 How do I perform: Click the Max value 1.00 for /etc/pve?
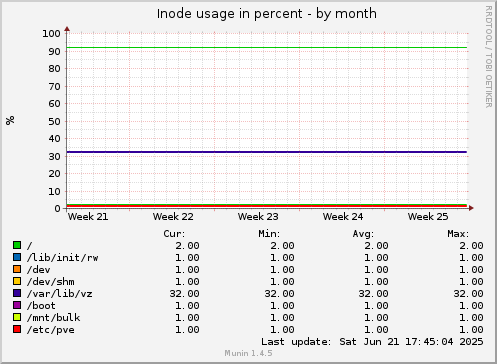tap(471, 330)
